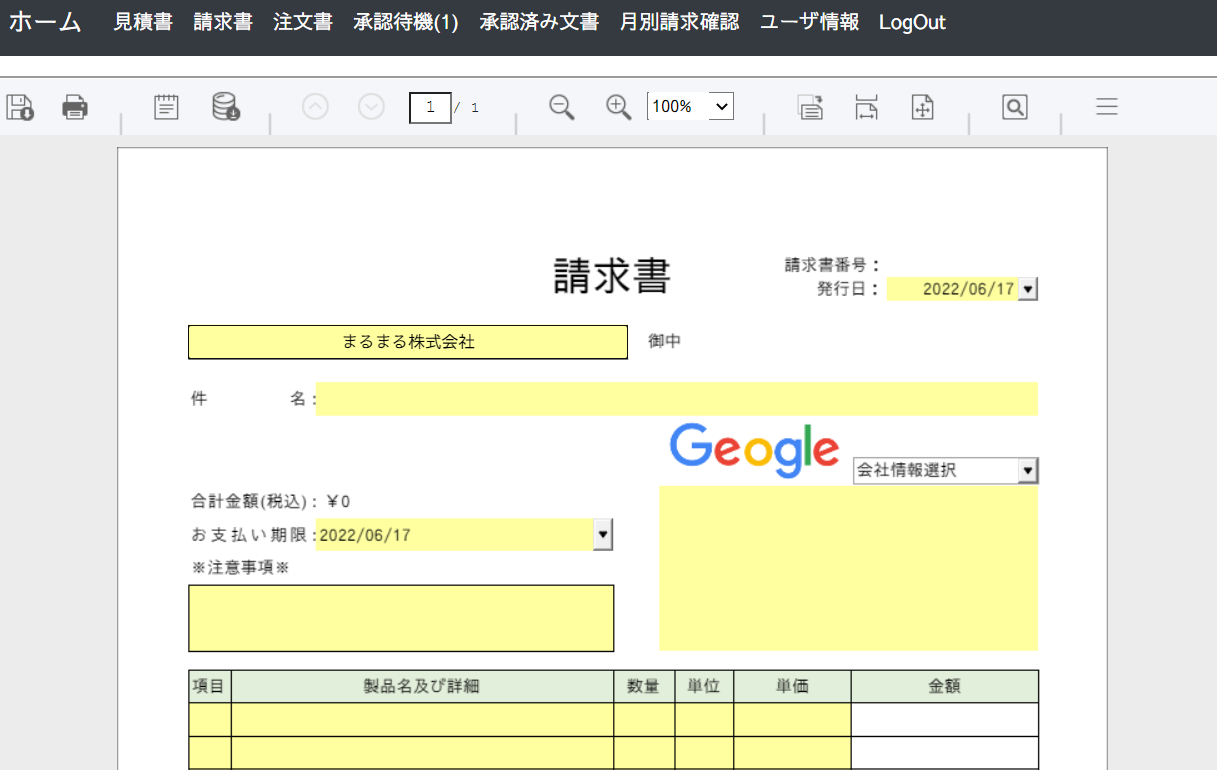Open the 注文書 menu item
Image resolution: width=1217 pixels, height=770 pixels.
click(303, 22)
